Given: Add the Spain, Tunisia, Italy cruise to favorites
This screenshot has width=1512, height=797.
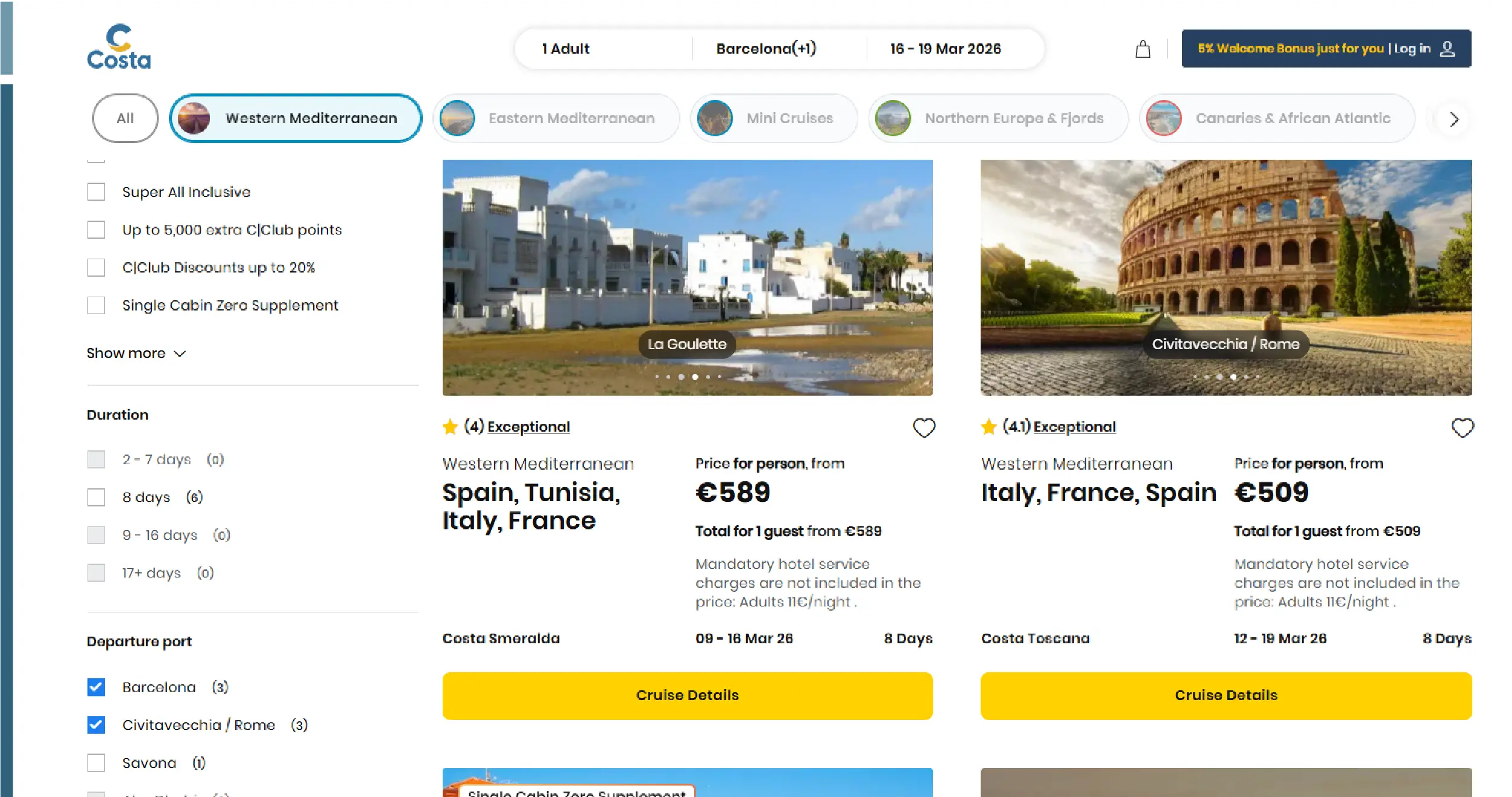Looking at the screenshot, I should coord(924,427).
